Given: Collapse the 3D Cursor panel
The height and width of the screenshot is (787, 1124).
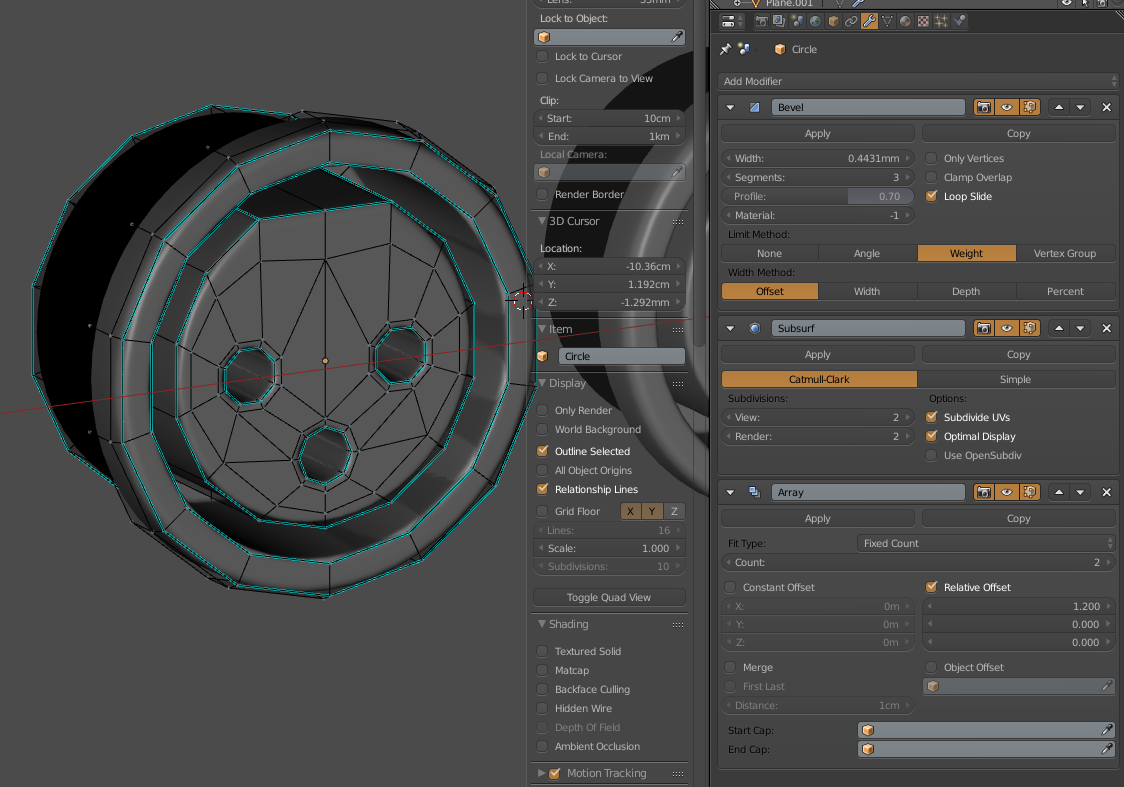Looking at the screenshot, I should tap(542, 221).
